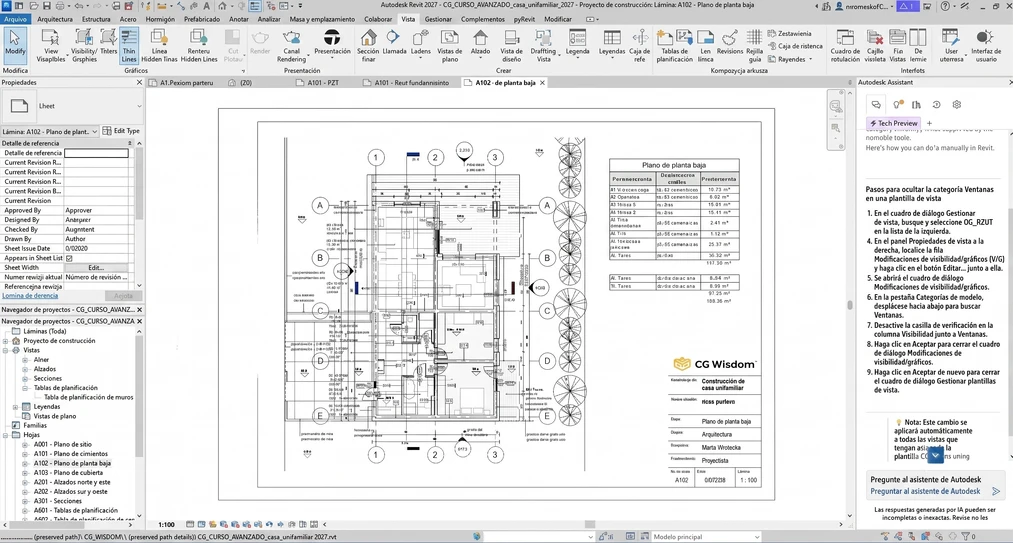Select Tabla de planificación de muros item
The width and height of the screenshot is (1013, 543).
pos(89,397)
